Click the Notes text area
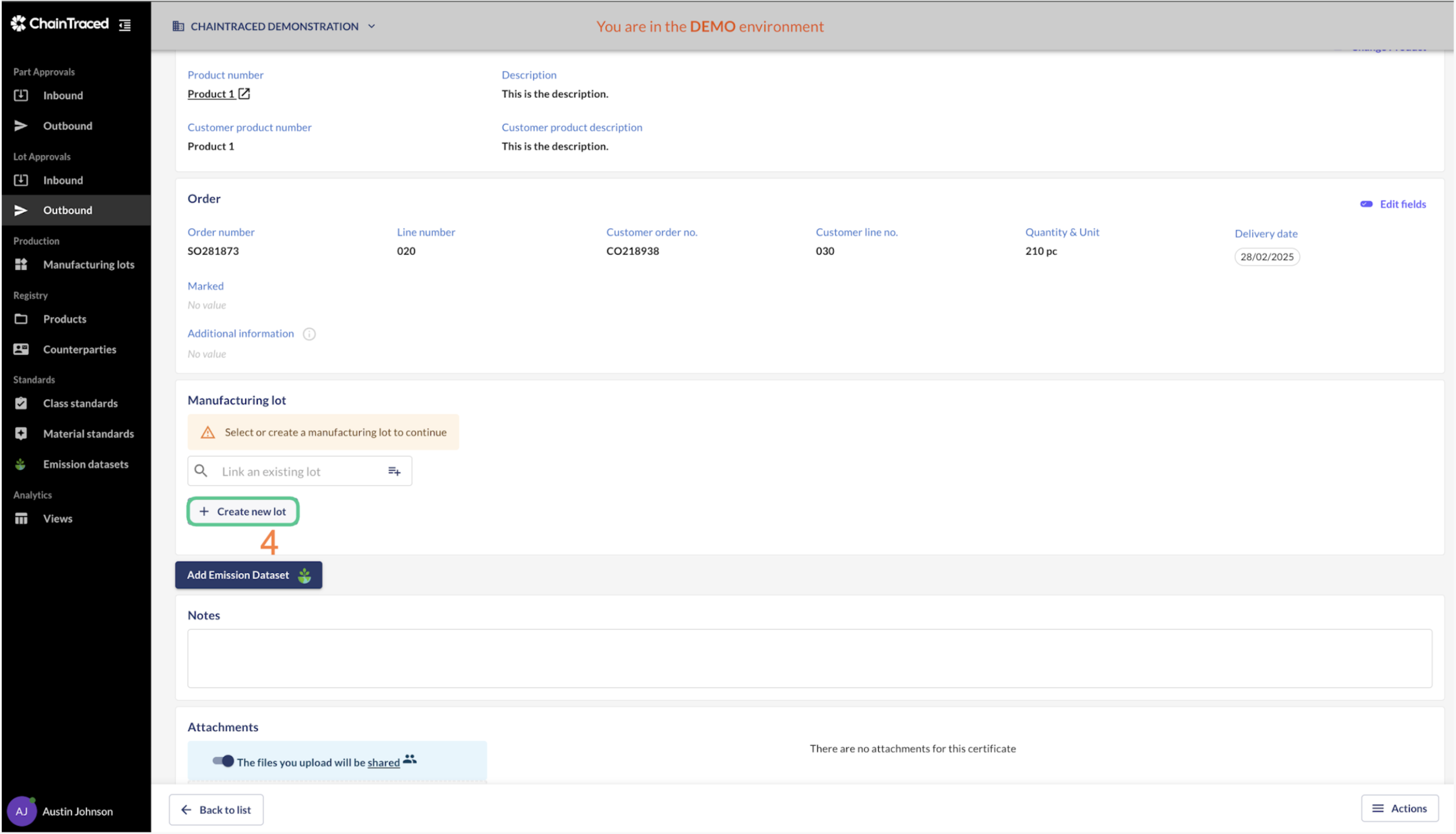 coord(809,658)
